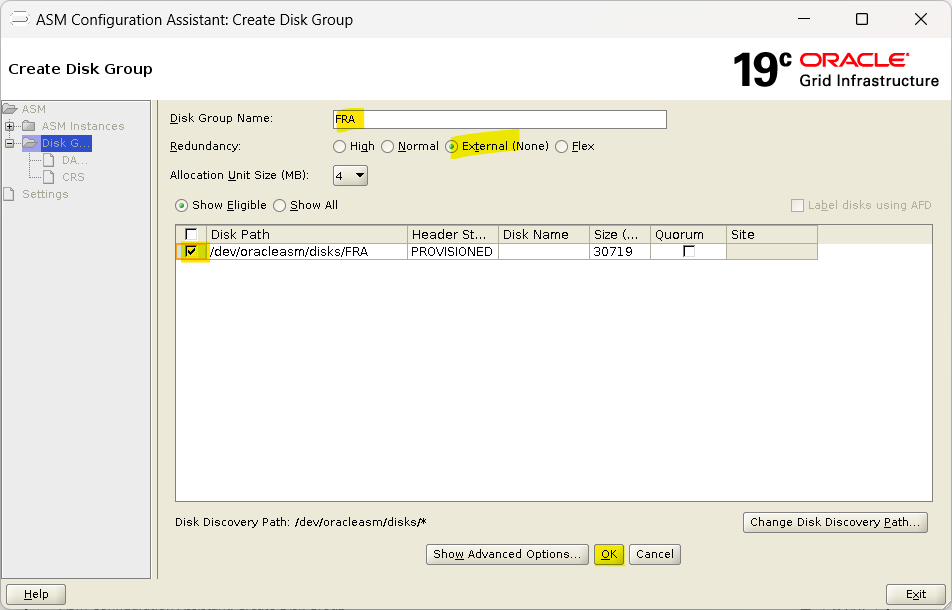
Task: Expand the ASM Instances tree node
Action: coord(10,126)
